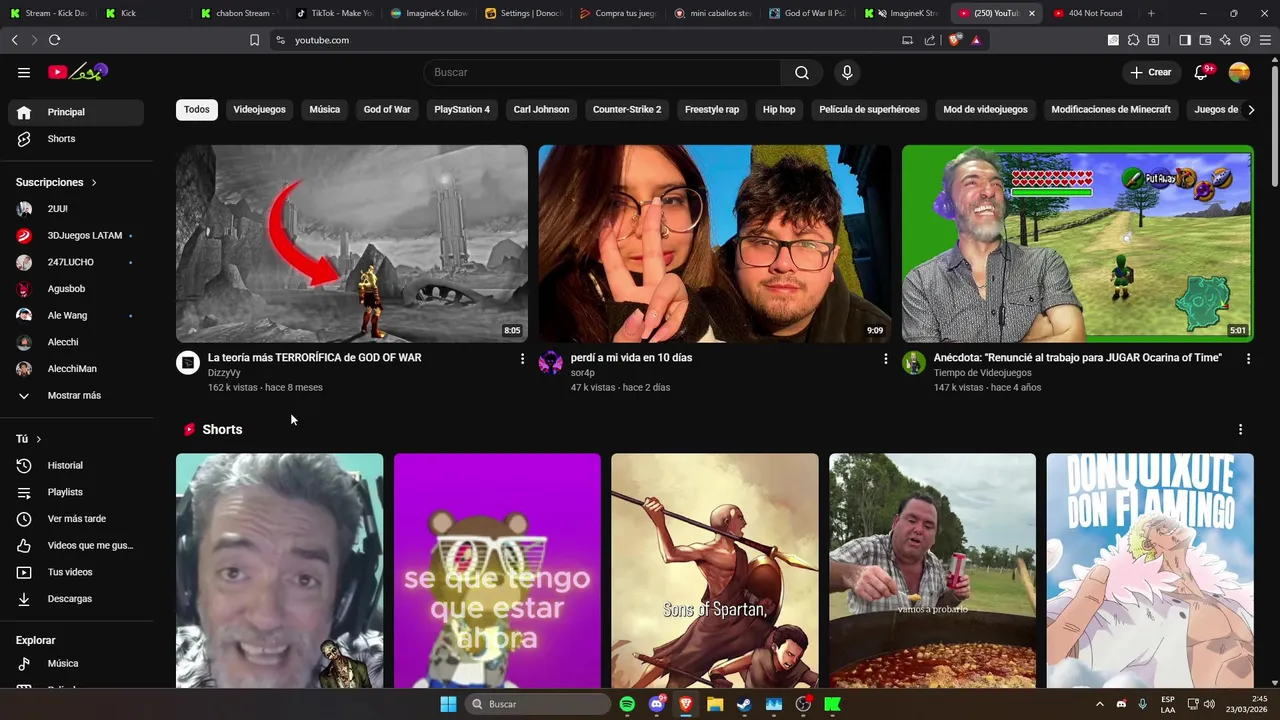Viewport: 1280px width, 720px height.
Task: Click the Brave VPN shield icon
Action: [1245, 40]
